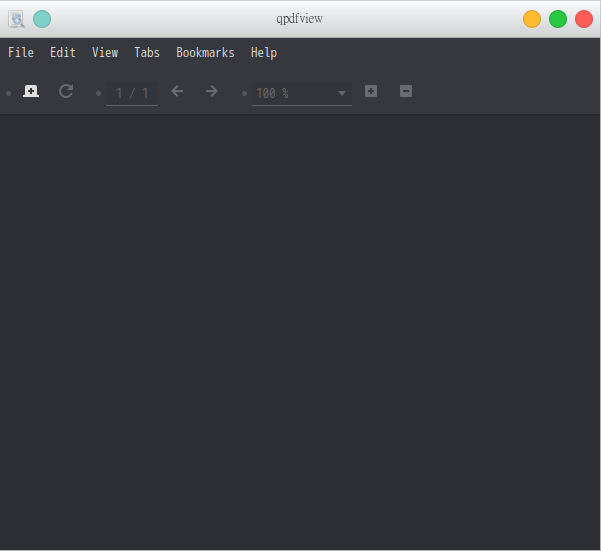Close window with the red button
This screenshot has height=551, width=601.
[584, 19]
